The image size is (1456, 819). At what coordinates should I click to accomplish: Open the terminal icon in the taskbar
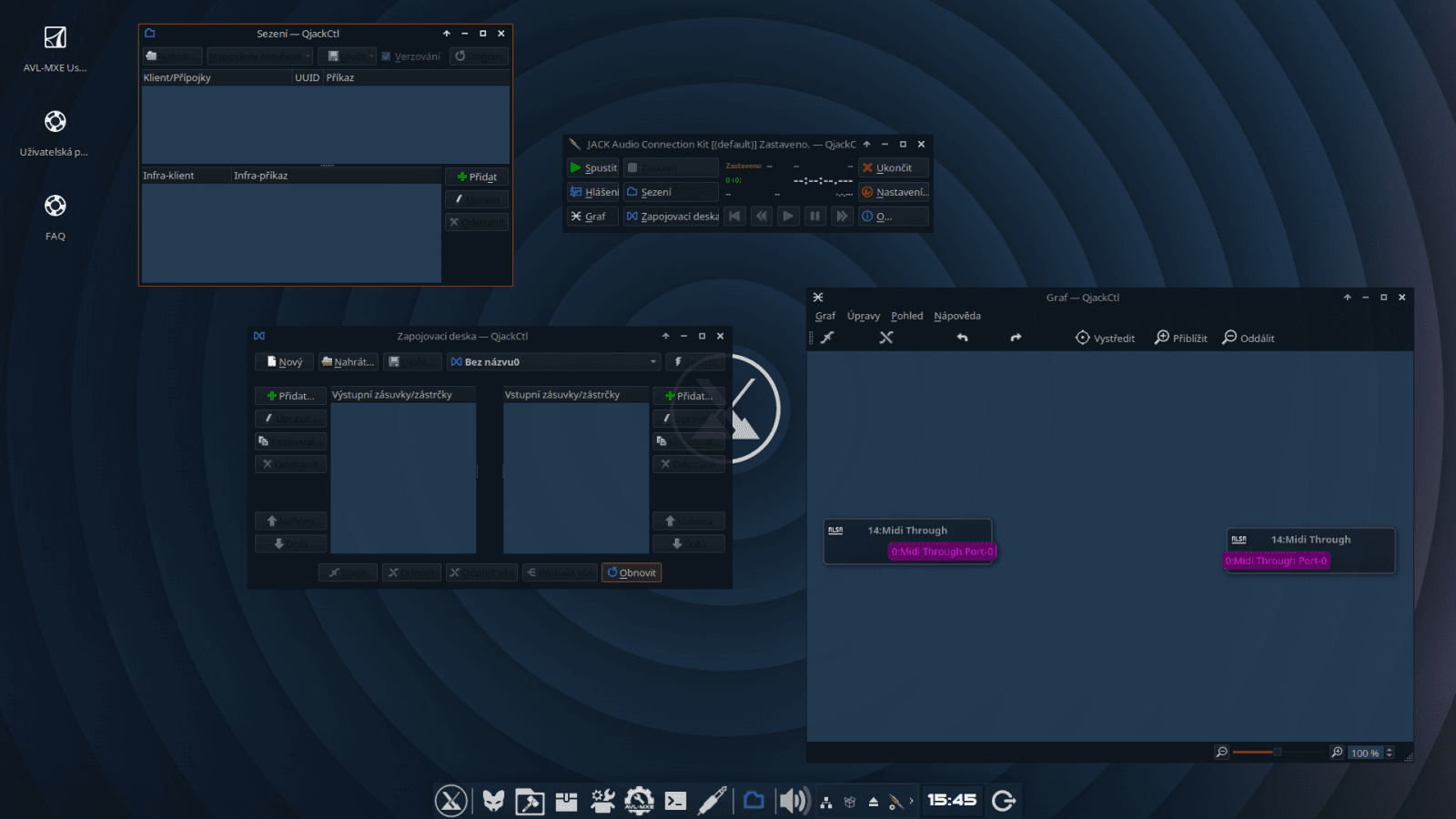tap(675, 801)
